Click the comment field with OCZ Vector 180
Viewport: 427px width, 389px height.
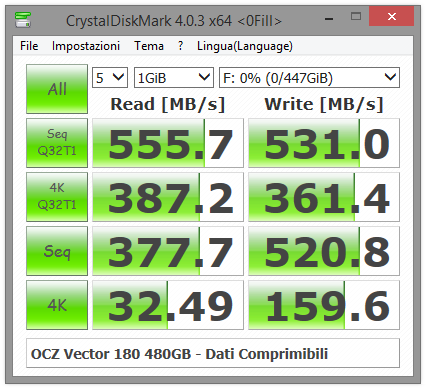point(213,353)
